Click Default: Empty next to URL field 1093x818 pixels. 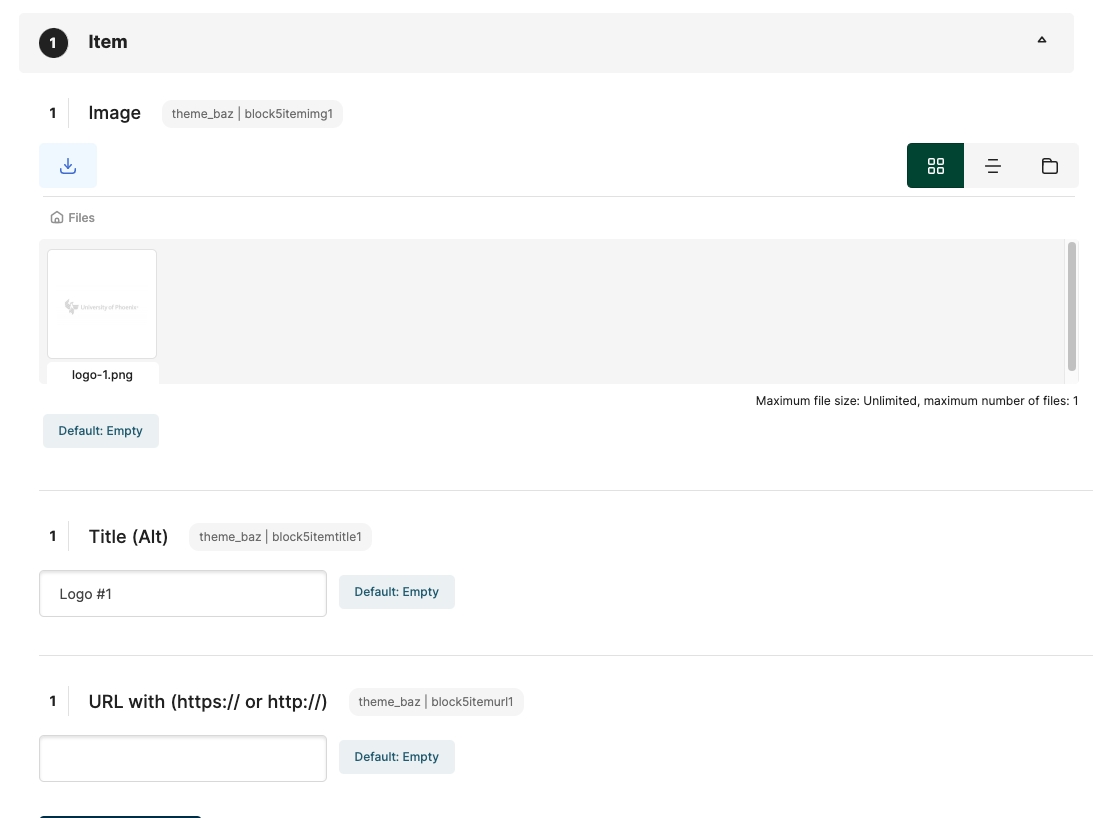click(x=396, y=757)
